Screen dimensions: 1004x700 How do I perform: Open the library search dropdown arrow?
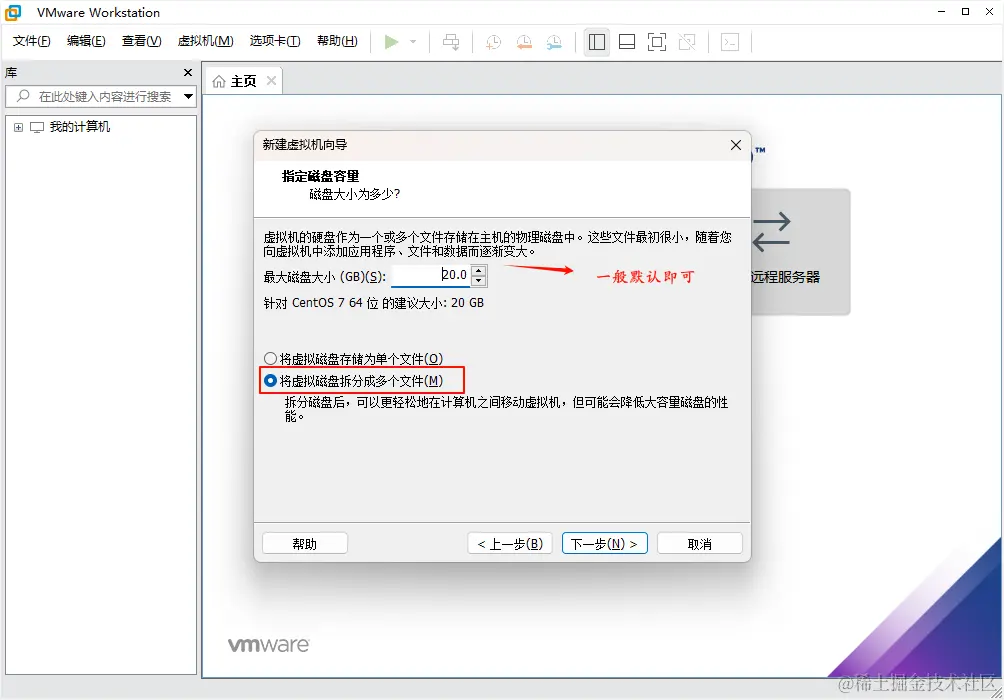coord(188,97)
